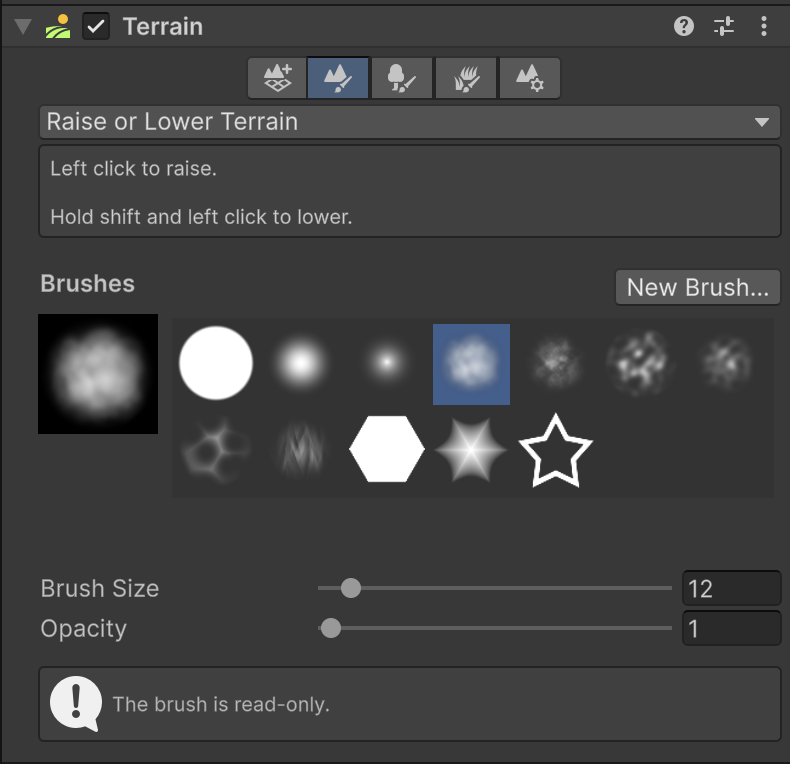
Task: Select the six-pointed soft star brush
Action: (471, 449)
